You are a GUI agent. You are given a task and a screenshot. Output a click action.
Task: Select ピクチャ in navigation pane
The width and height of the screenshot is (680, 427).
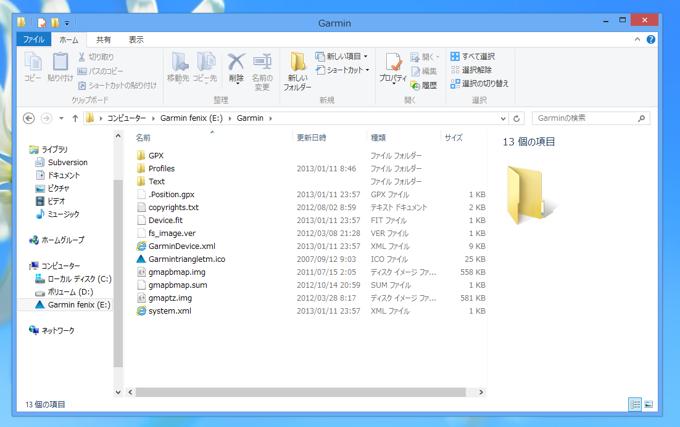tap(52, 188)
